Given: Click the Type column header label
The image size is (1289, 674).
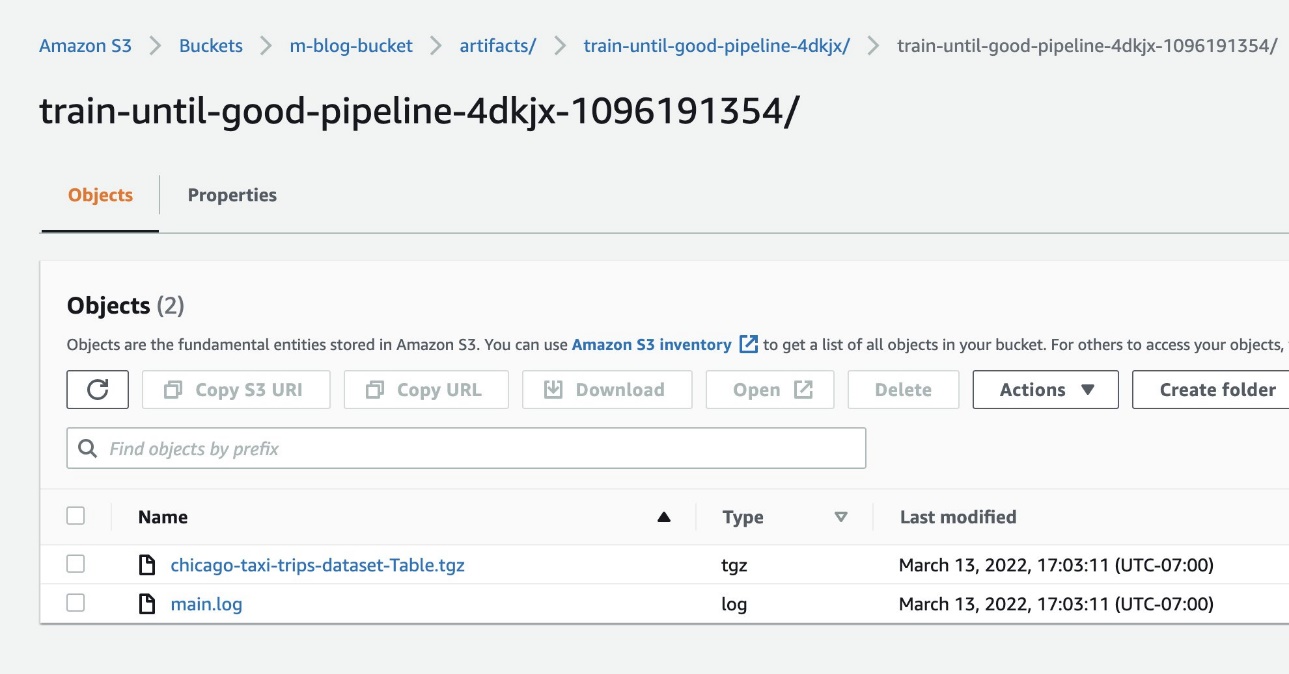Looking at the screenshot, I should pos(743,517).
